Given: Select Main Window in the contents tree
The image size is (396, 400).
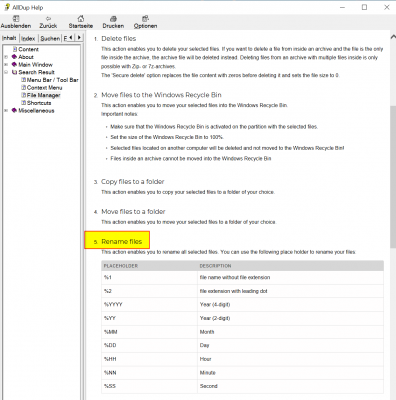Looking at the screenshot, I should tap(35, 64).
